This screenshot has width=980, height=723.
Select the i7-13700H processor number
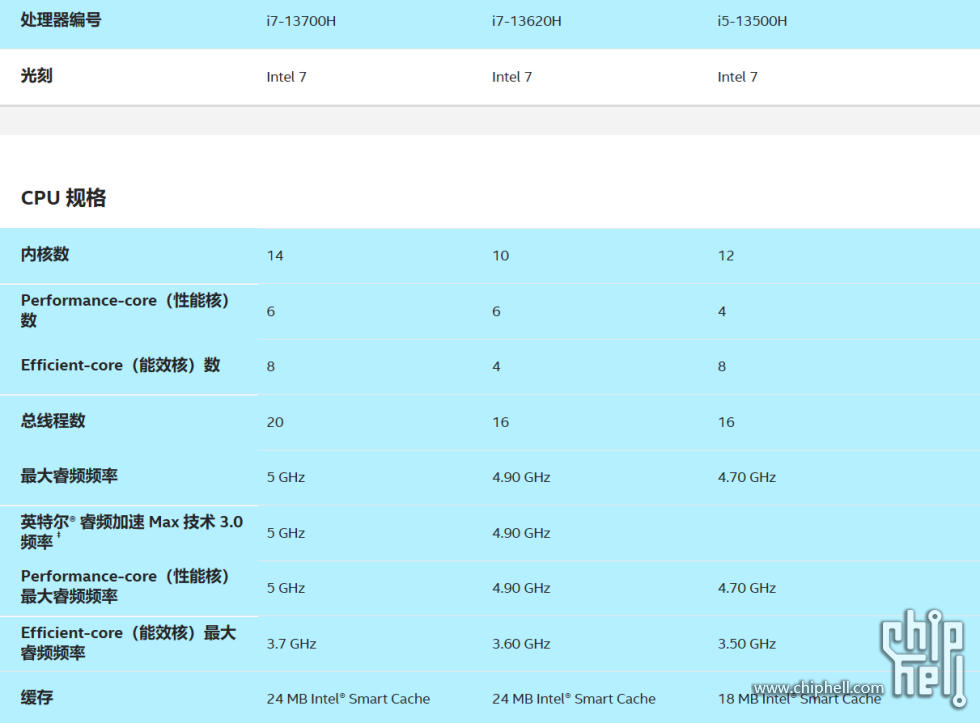click(301, 21)
